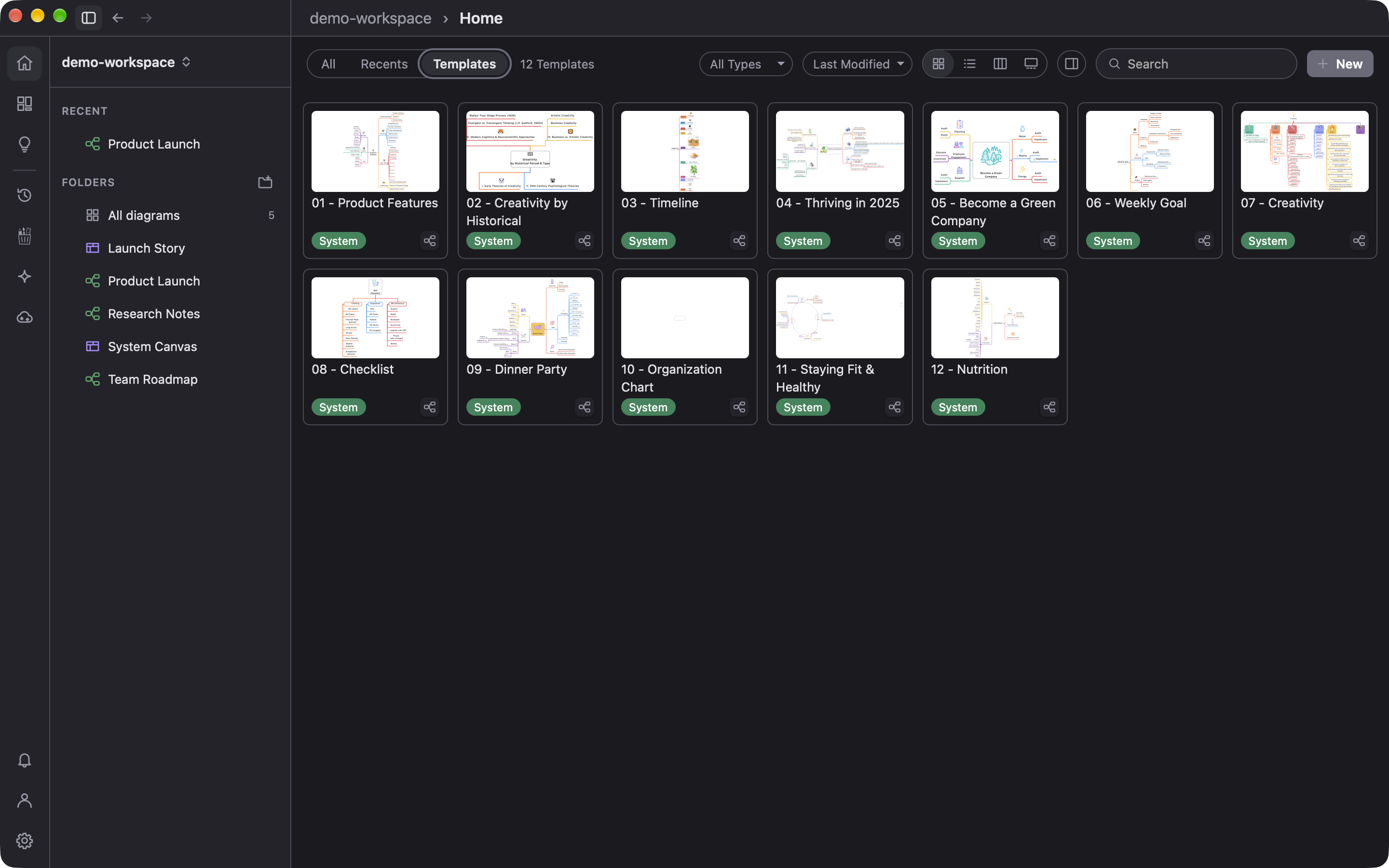
Task: Go forward with the right arrow
Action: 146,18
